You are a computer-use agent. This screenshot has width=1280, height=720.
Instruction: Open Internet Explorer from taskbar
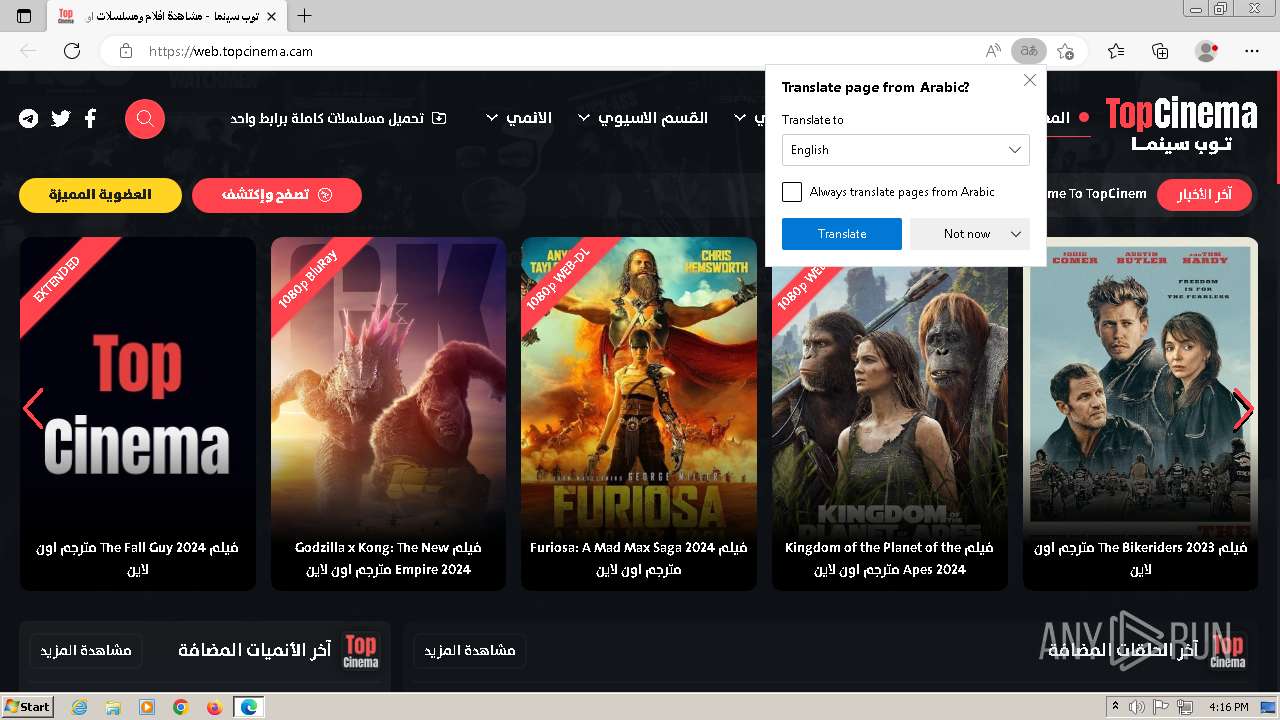[79, 707]
